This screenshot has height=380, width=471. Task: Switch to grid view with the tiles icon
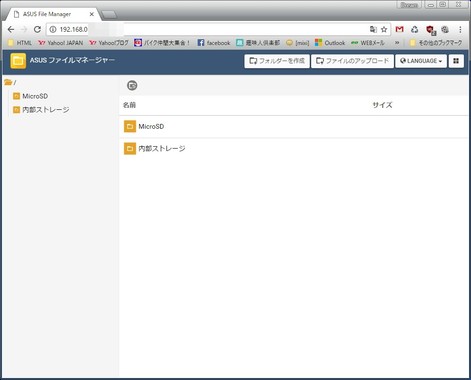[456, 61]
